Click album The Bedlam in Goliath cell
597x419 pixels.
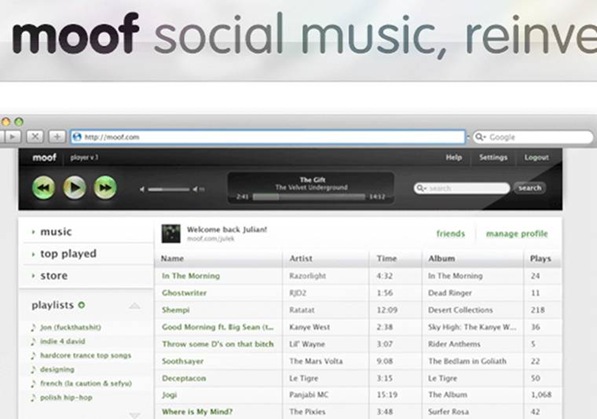(x=467, y=361)
